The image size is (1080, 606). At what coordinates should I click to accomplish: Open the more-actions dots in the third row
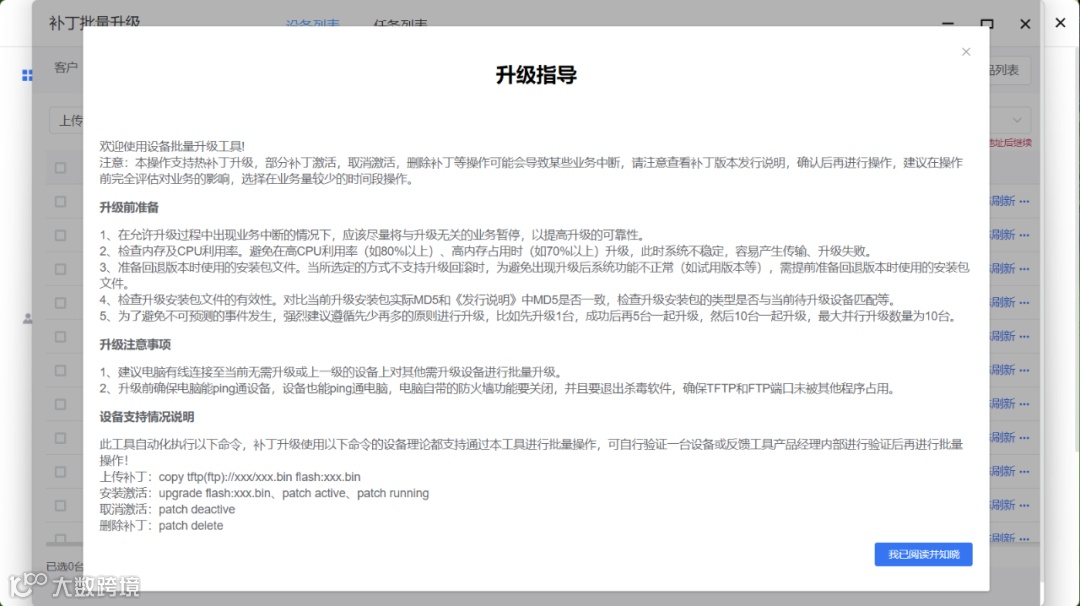1024,269
